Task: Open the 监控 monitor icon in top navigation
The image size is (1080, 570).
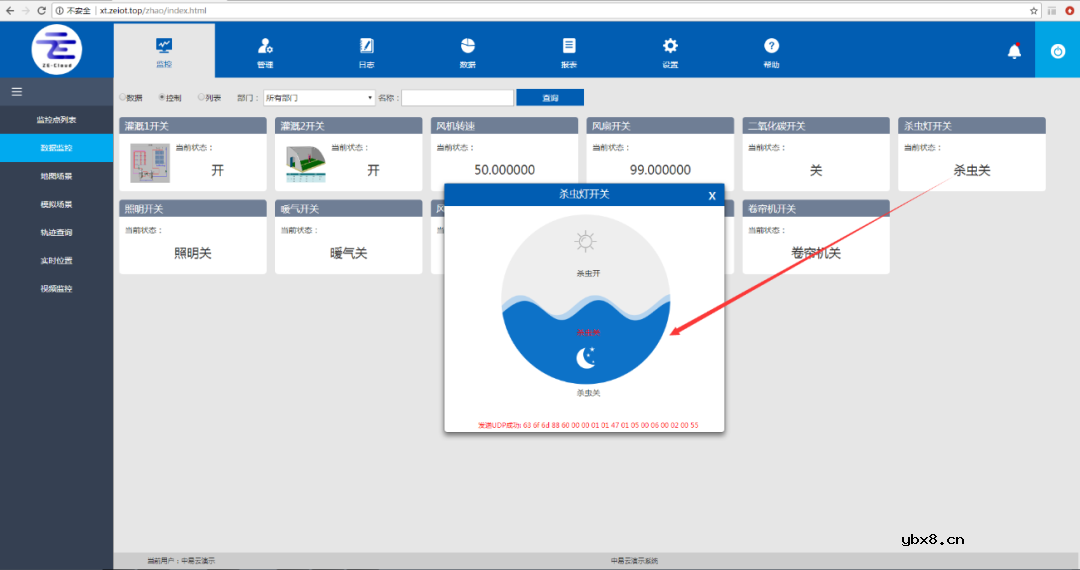Action: pos(164,46)
